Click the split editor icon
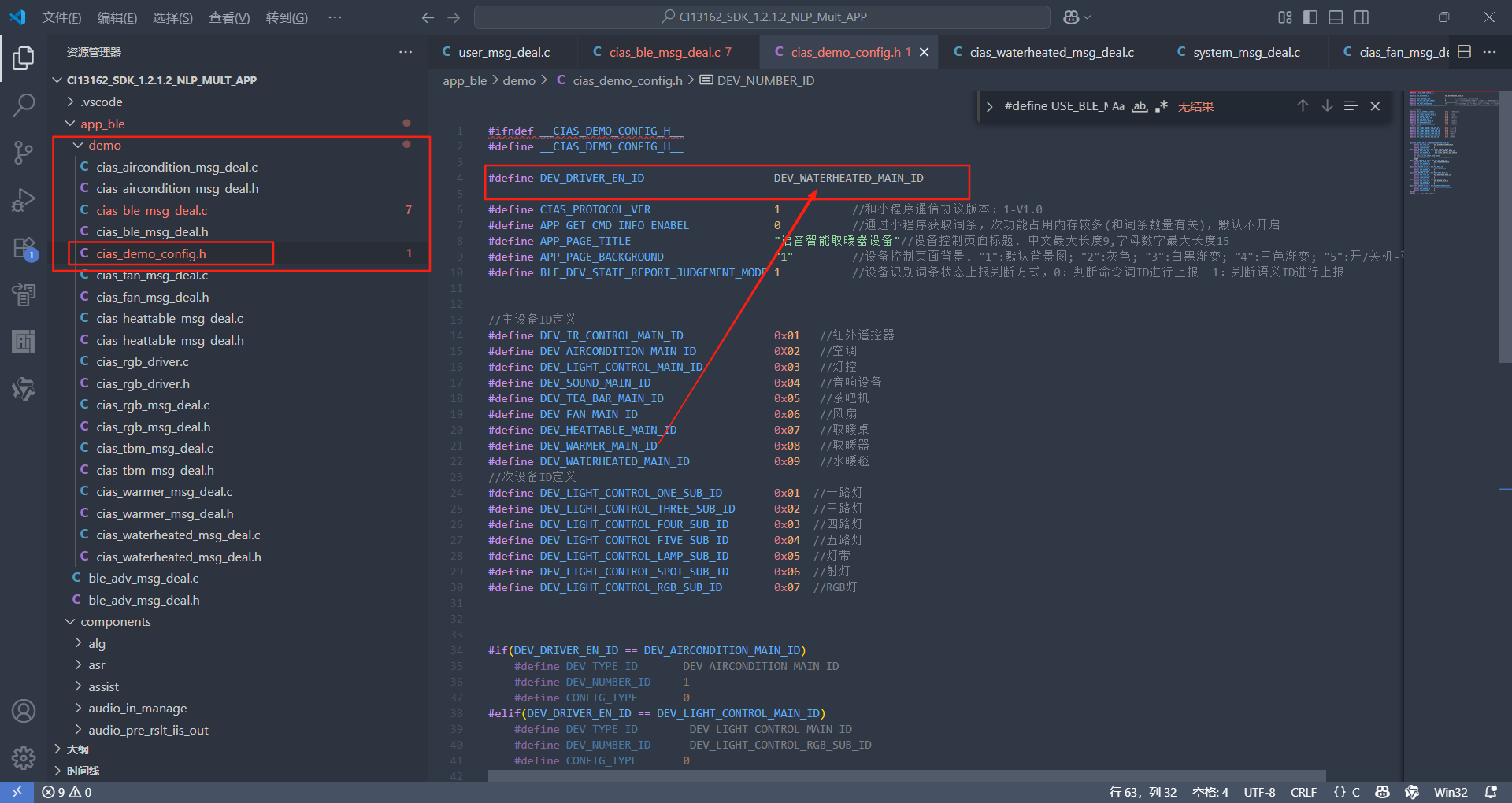 pyautogui.click(x=1464, y=52)
